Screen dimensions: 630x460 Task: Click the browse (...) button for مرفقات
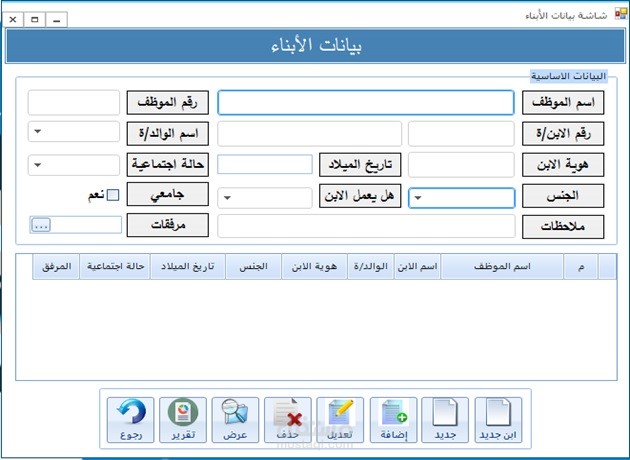(x=41, y=225)
